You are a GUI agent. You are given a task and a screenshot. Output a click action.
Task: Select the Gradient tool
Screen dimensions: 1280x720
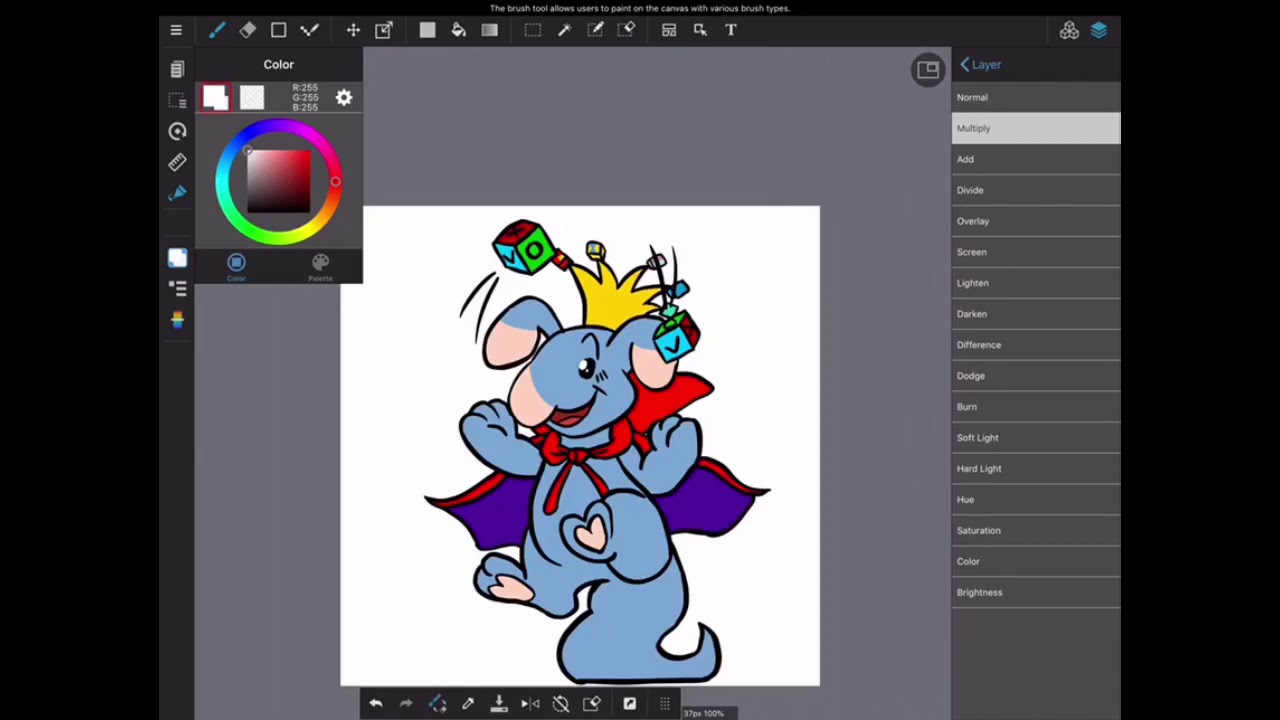[489, 30]
